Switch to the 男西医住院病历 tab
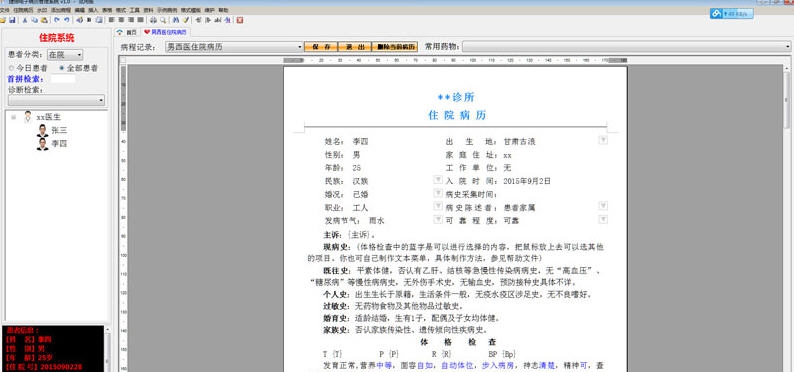Image resolution: width=794 pixels, height=372 pixels. click(x=166, y=32)
